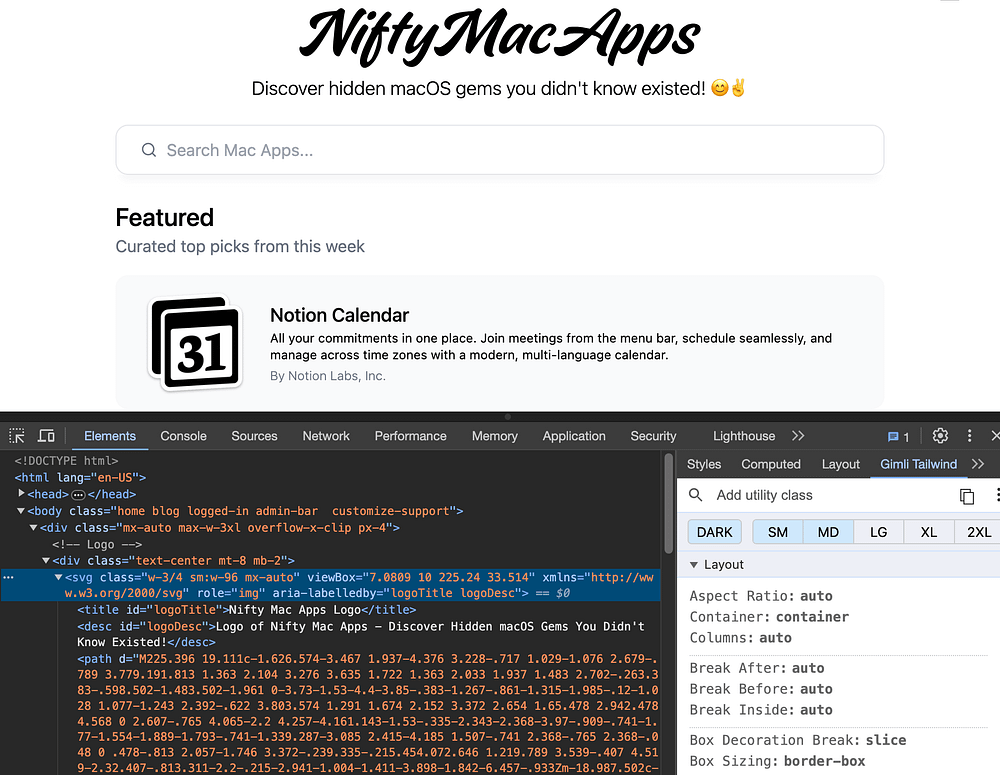Switch to the Layout pane

[840, 464]
